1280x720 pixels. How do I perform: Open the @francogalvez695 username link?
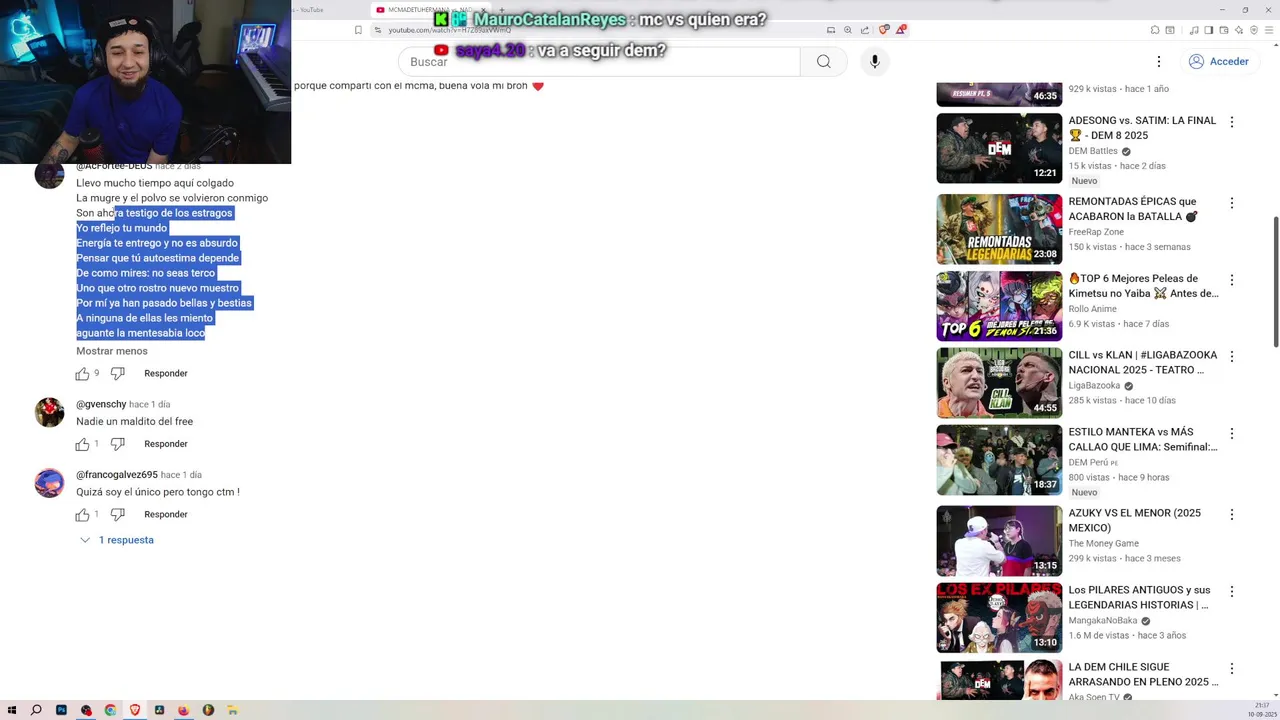click(x=117, y=475)
